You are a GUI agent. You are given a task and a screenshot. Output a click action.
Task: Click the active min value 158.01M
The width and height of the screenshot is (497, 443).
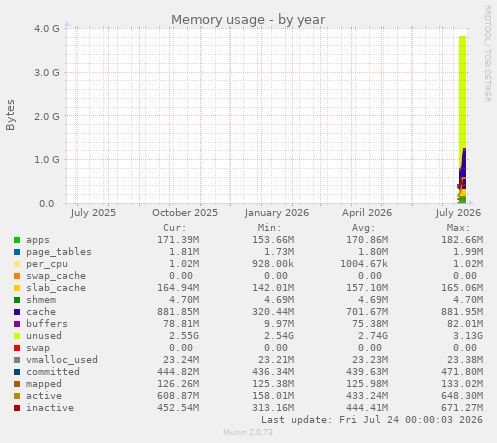273,396
